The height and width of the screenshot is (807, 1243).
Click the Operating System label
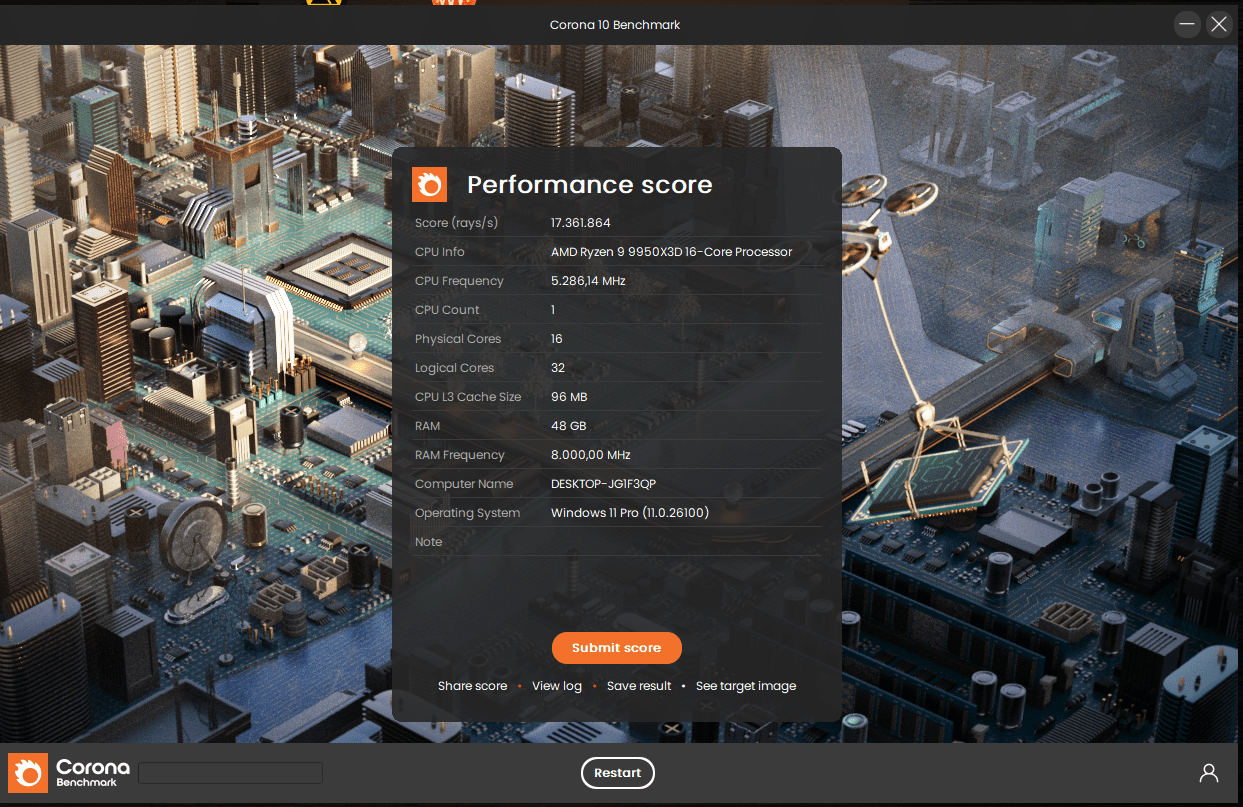pos(468,513)
